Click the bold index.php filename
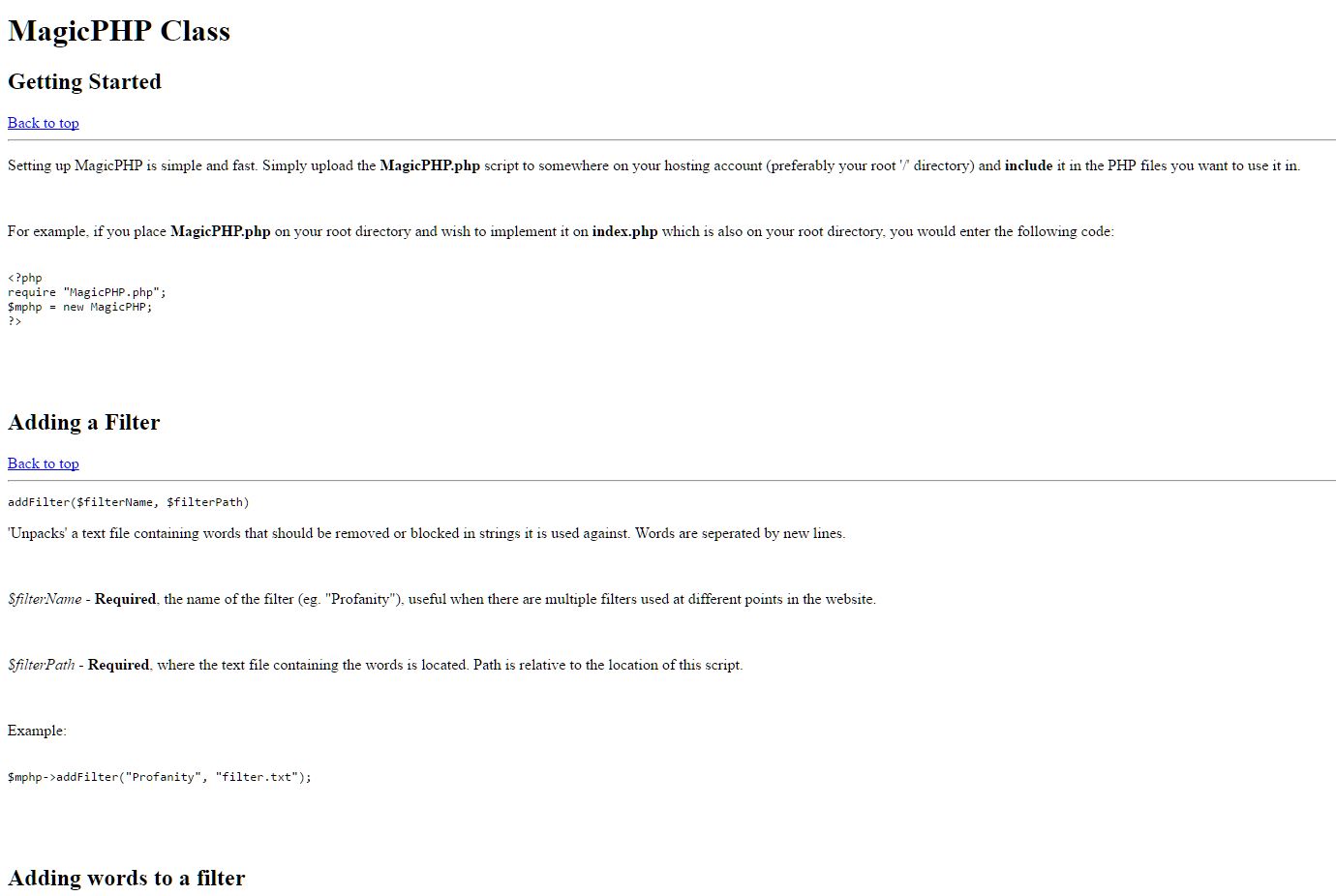Viewport: 1336px width, 896px height. tap(624, 231)
